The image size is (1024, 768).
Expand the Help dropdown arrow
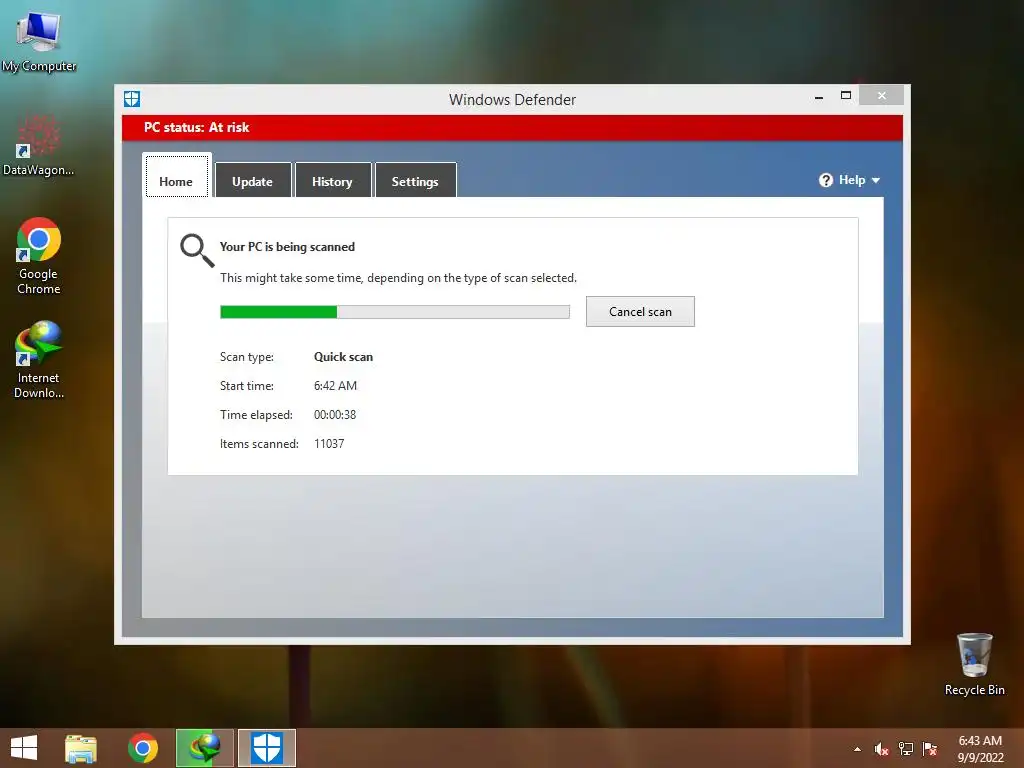(876, 180)
